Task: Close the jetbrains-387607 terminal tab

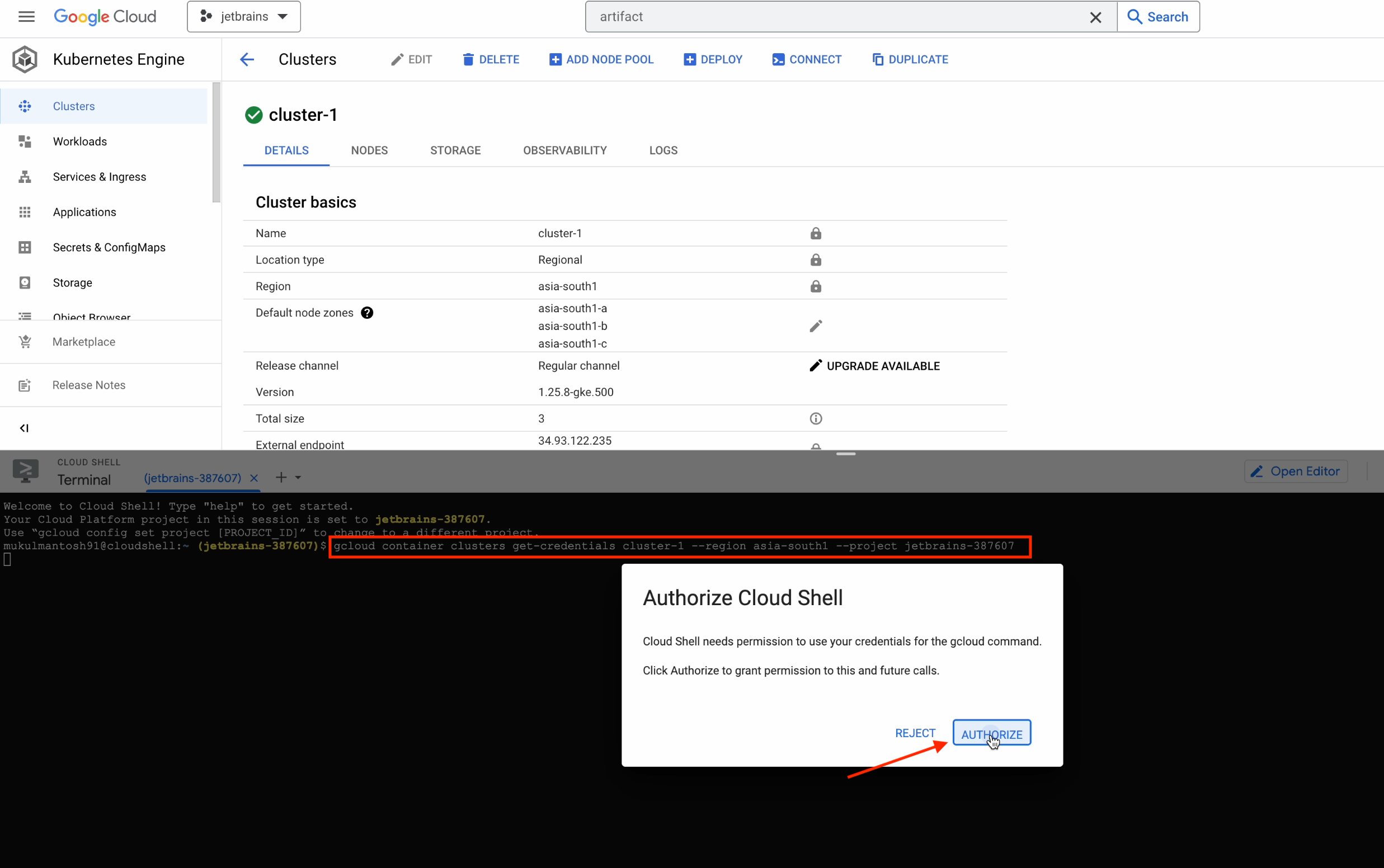Action: 255,478
